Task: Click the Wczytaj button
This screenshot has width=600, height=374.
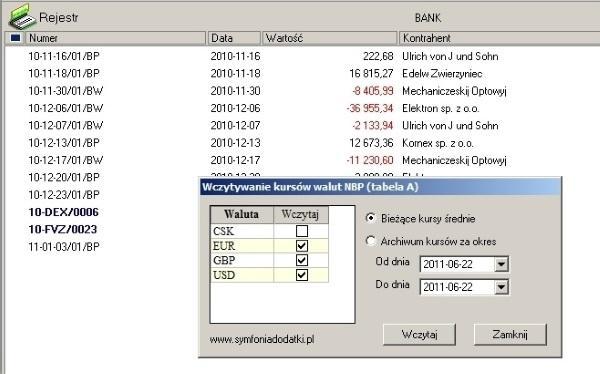Action: tap(419, 335)
